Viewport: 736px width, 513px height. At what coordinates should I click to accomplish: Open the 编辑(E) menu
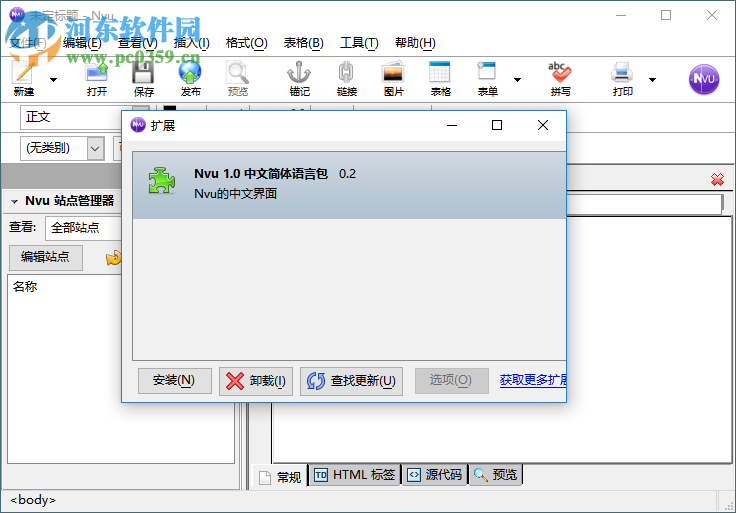tap(82, 43)
